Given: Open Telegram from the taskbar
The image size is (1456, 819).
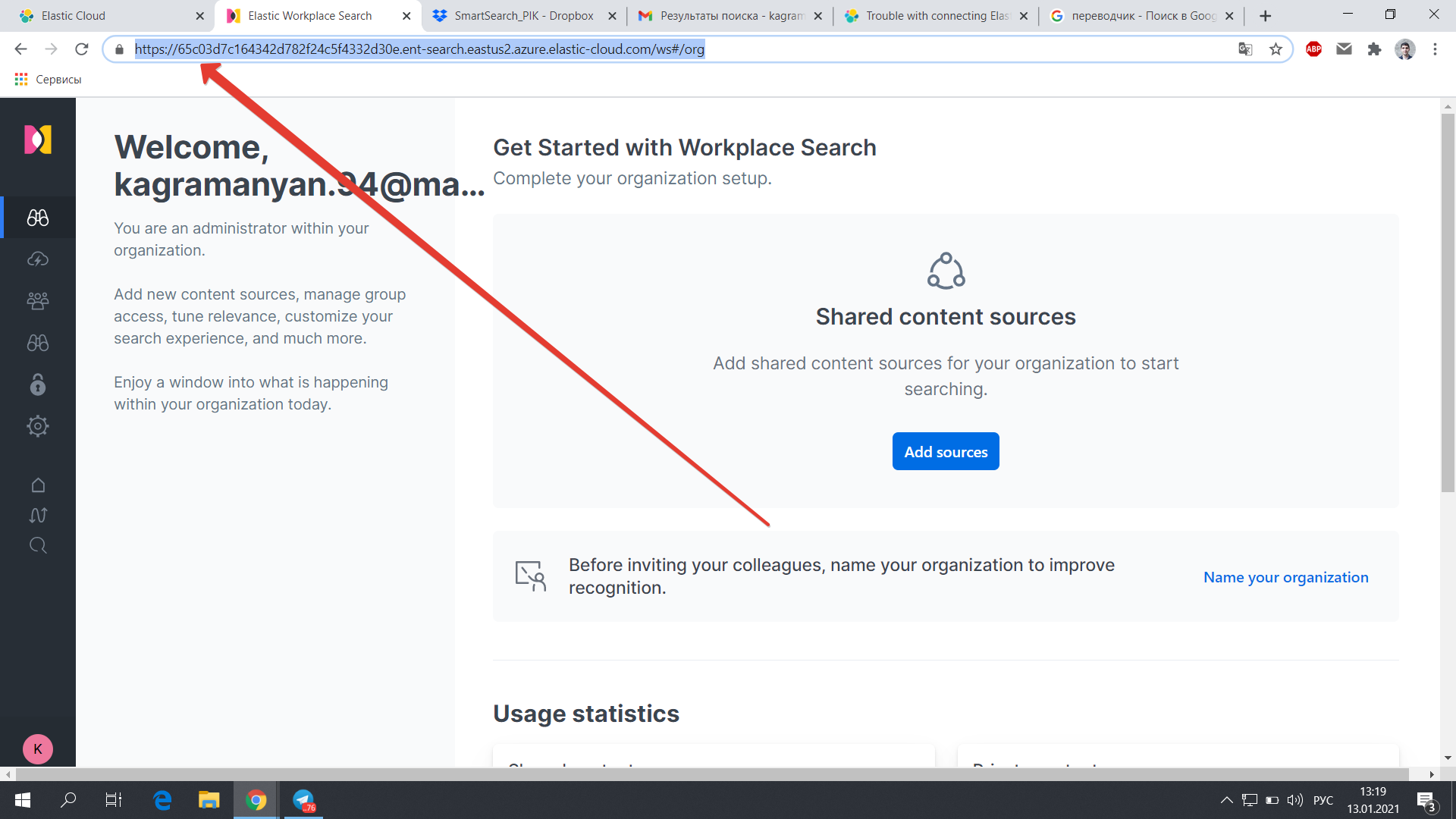Looking at the screenshot, I should point(303,800).
